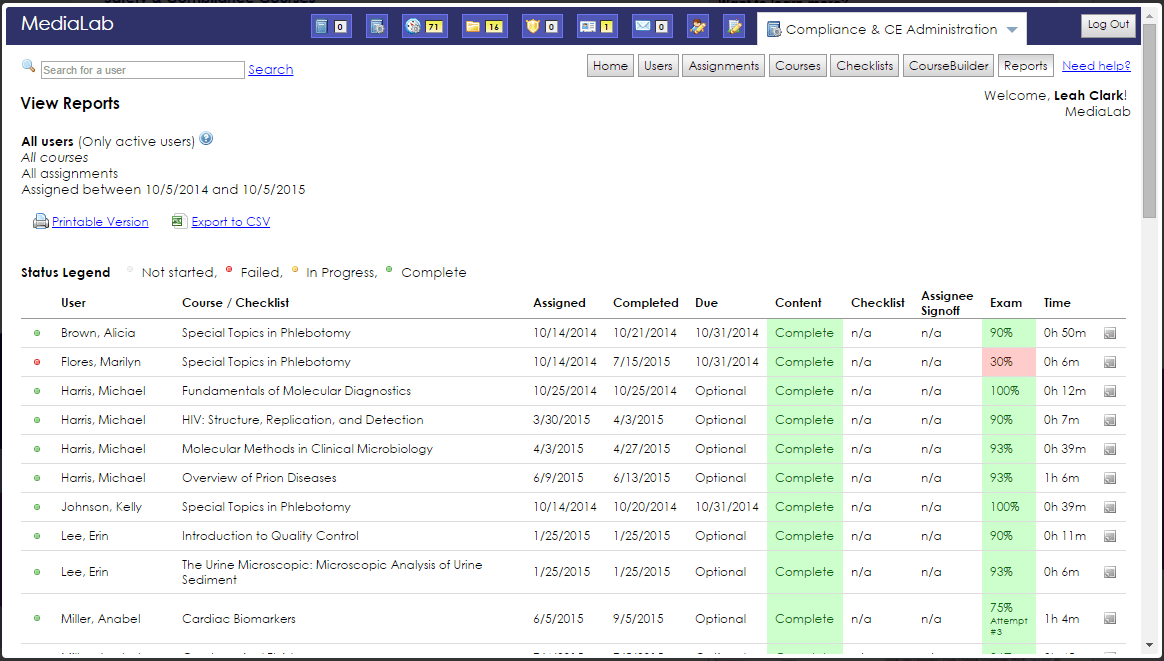Click the Export to CSV link
Image resolution: width=1164 pixels, height=661 pixels.
tap(231, 221)
